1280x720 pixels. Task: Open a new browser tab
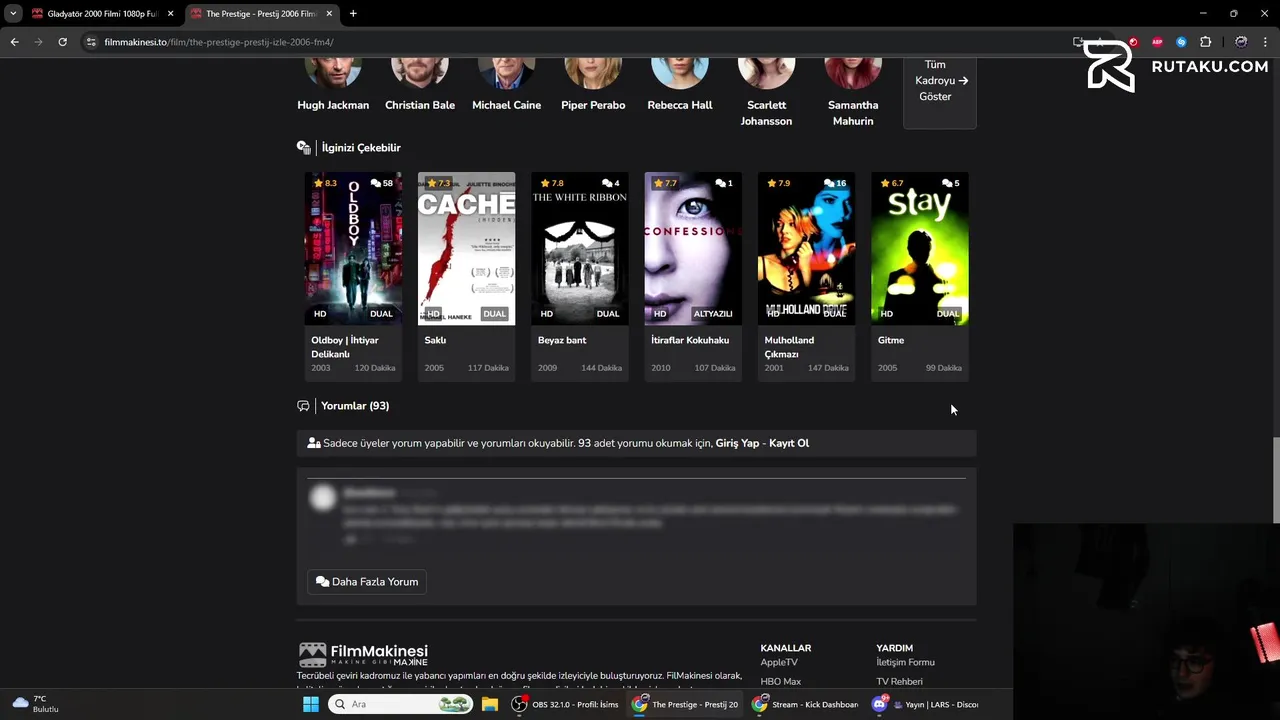coord(353,14)
